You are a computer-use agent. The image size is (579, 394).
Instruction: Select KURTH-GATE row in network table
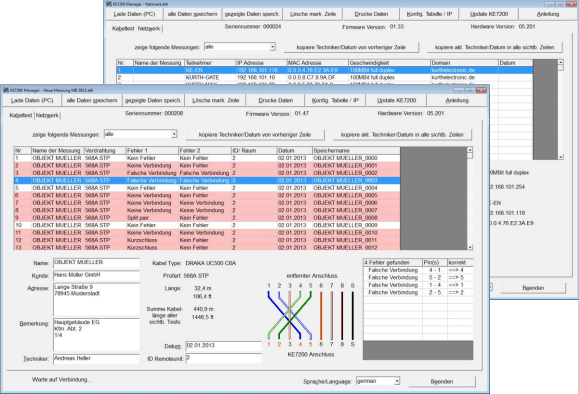point(325,78)
